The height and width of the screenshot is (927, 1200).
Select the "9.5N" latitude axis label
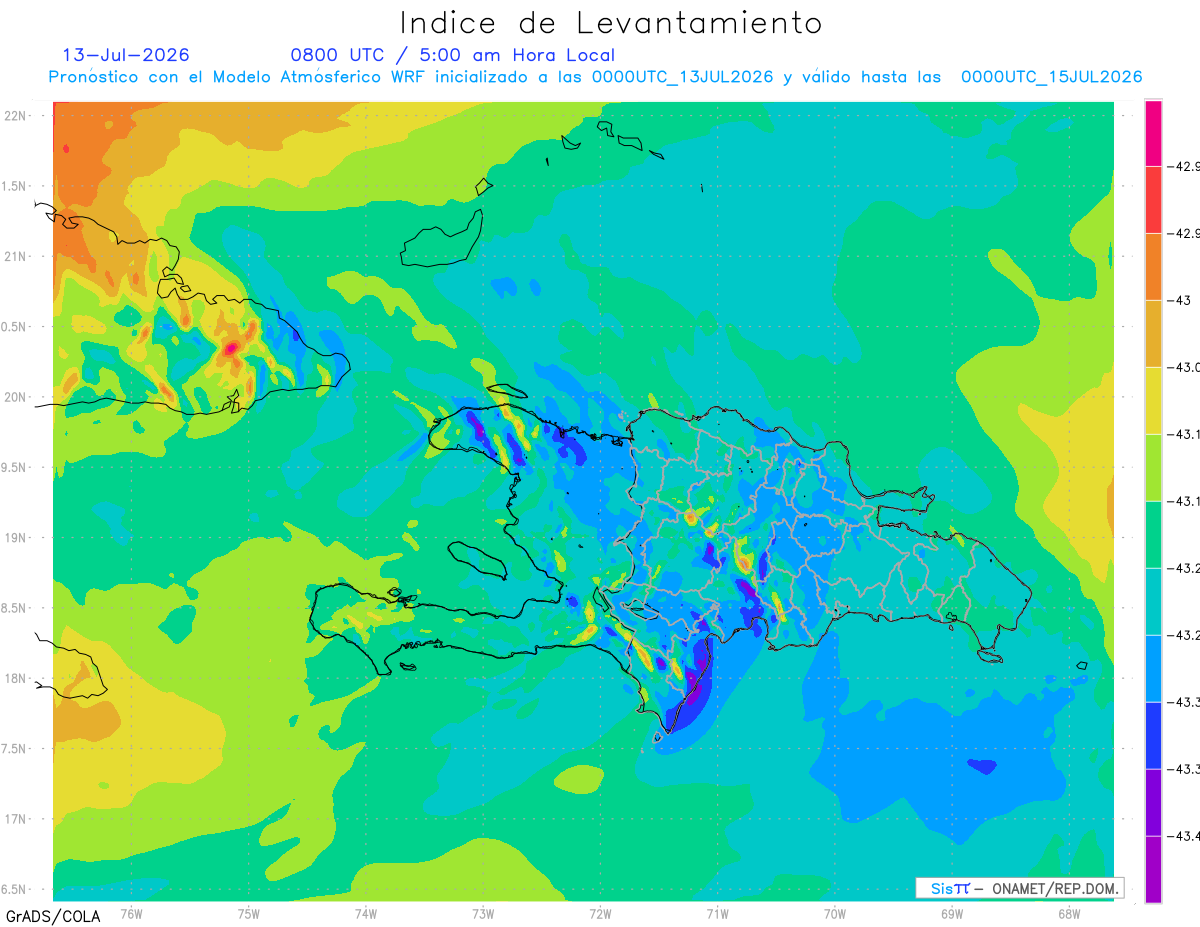click(x=15, y=467)
